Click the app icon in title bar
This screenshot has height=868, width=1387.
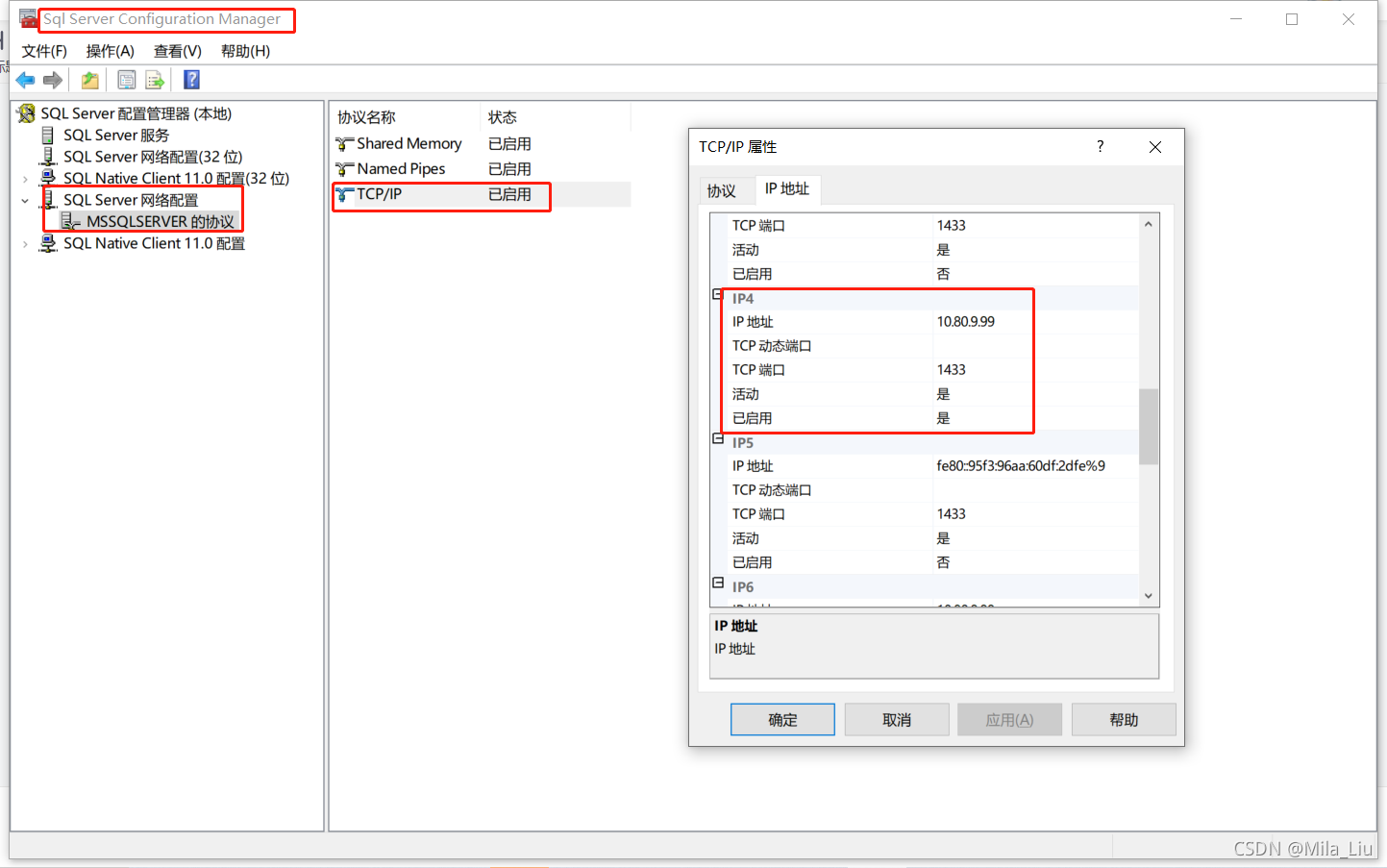coord(29,18)
